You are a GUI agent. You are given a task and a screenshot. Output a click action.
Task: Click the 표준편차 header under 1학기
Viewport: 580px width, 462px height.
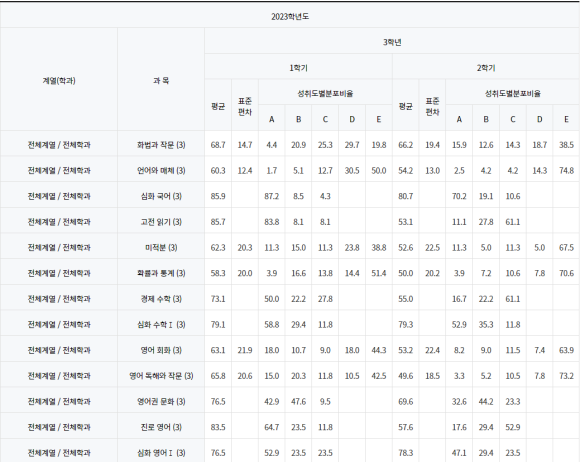point(245,106)
